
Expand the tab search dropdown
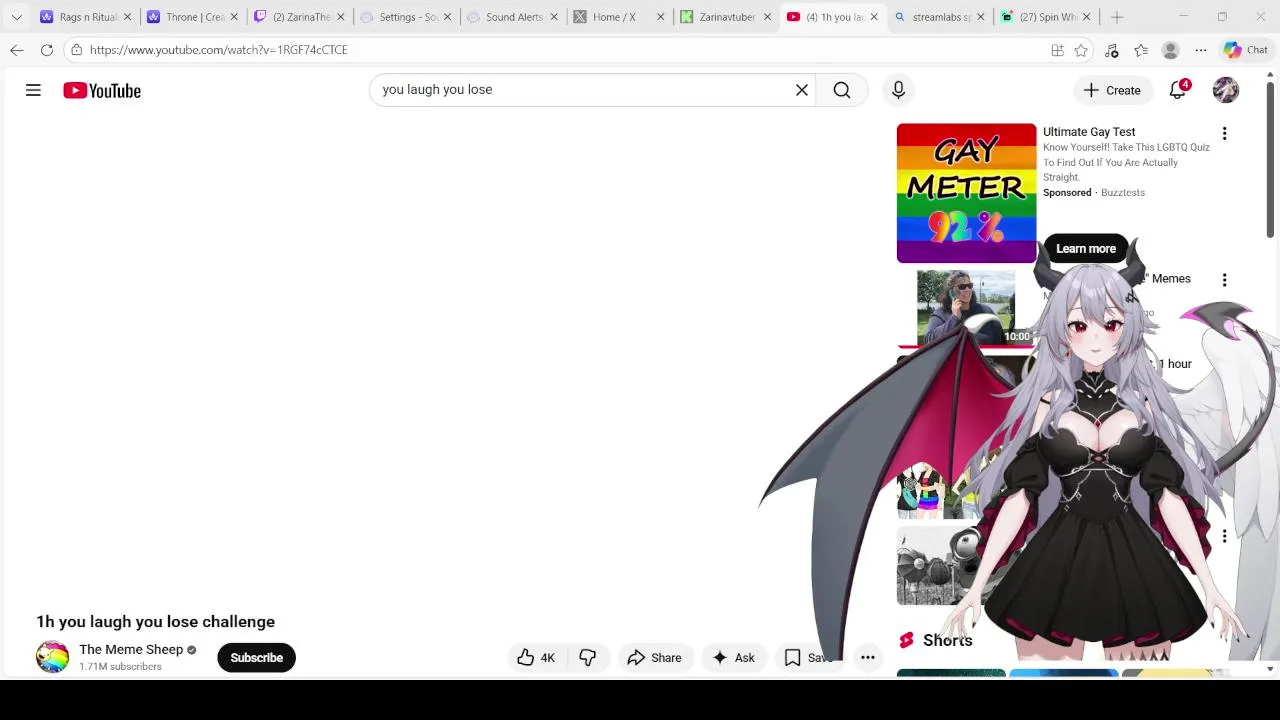[x=17, y=17]
